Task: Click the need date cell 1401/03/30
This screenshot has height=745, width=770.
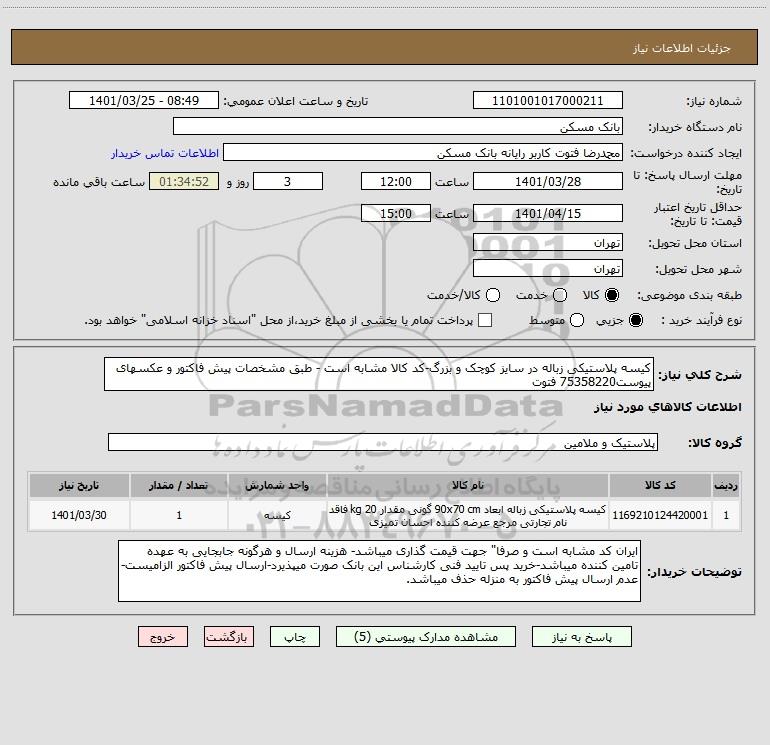Action: tap(79, 515)
